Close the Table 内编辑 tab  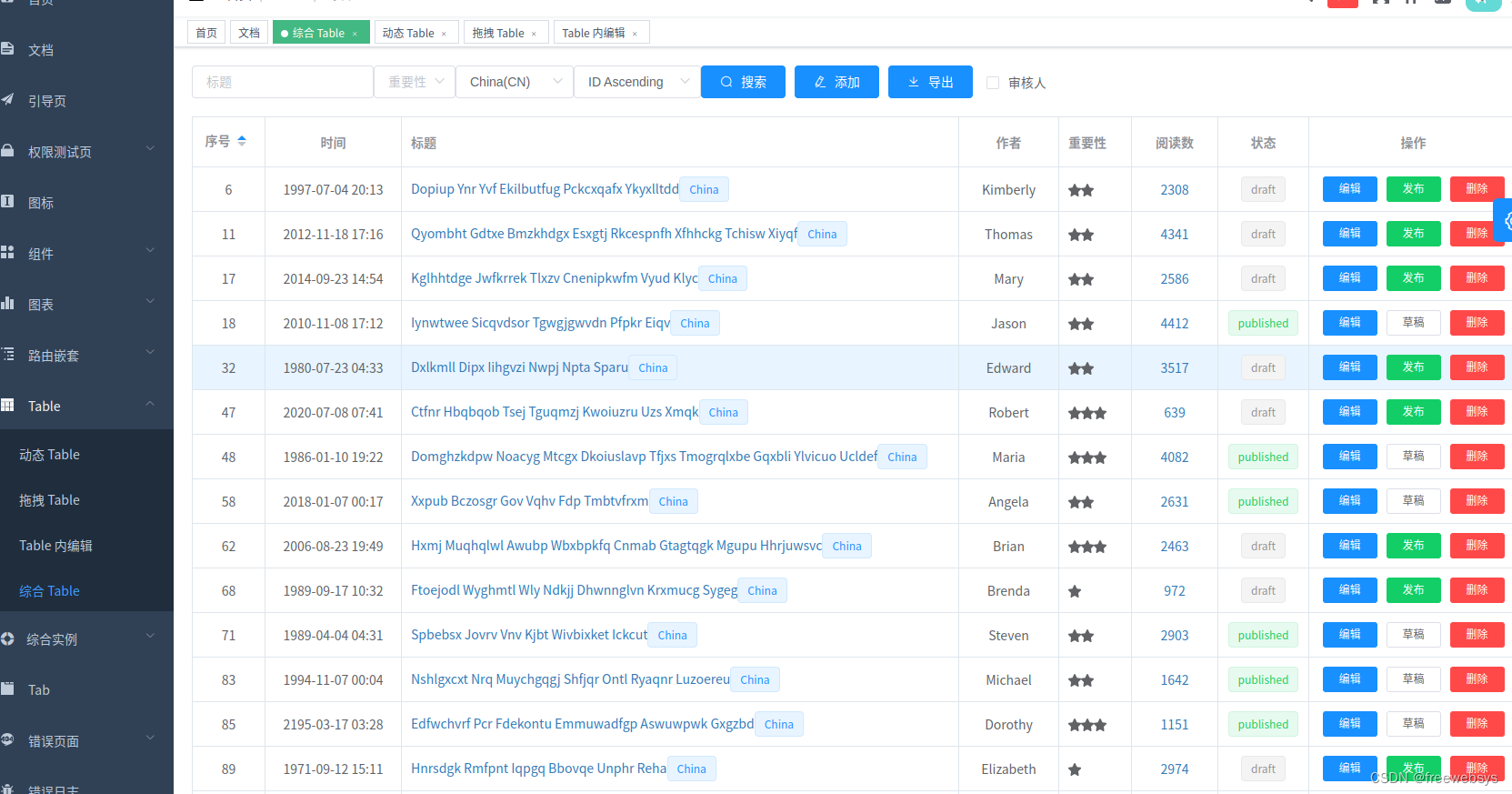pos(635,34)
